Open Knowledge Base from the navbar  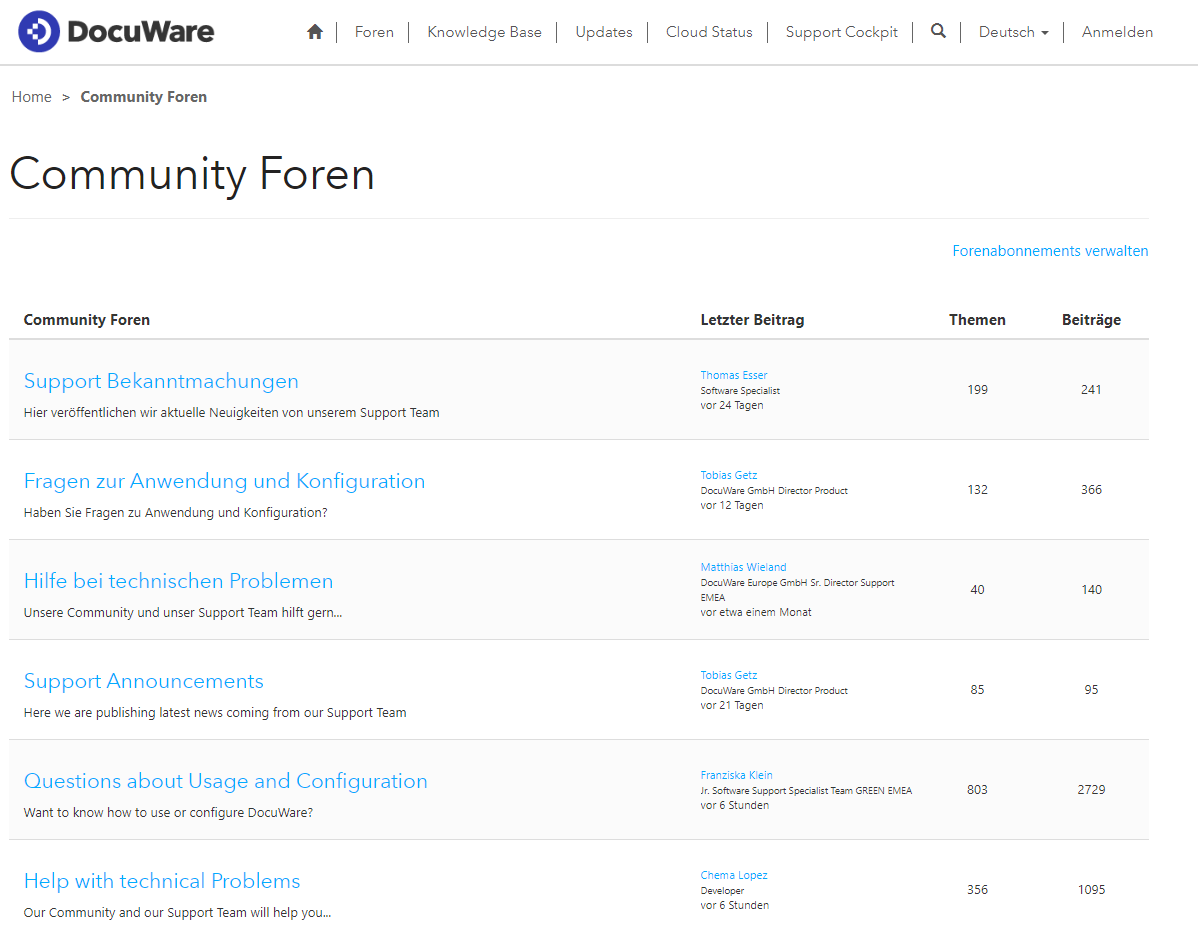tap(484, 32)
